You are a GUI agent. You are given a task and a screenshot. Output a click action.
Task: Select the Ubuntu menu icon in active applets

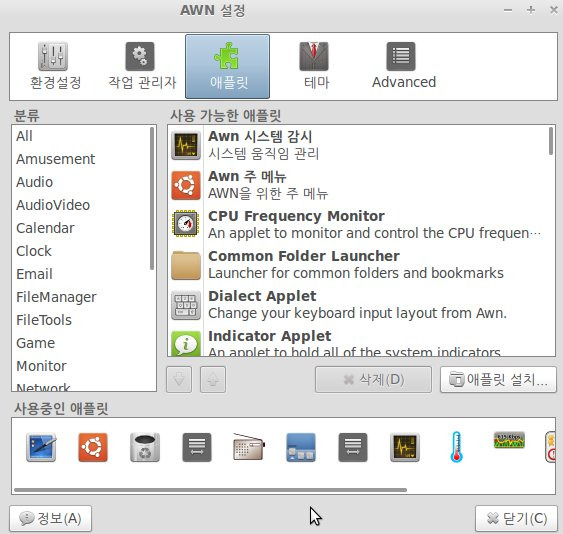[93, 447]
